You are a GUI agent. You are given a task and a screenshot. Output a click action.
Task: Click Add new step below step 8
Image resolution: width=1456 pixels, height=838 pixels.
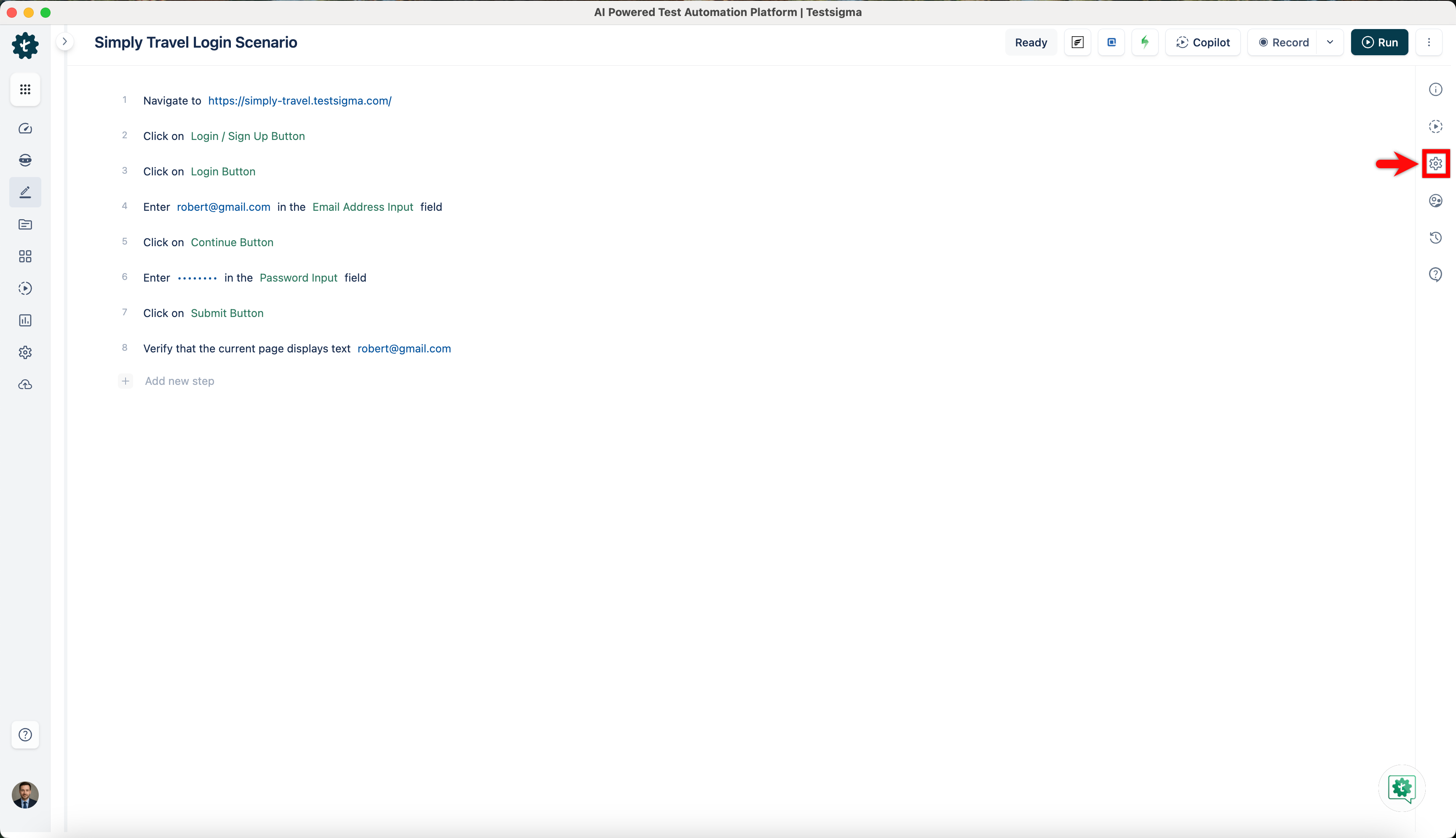coord(179,381)
